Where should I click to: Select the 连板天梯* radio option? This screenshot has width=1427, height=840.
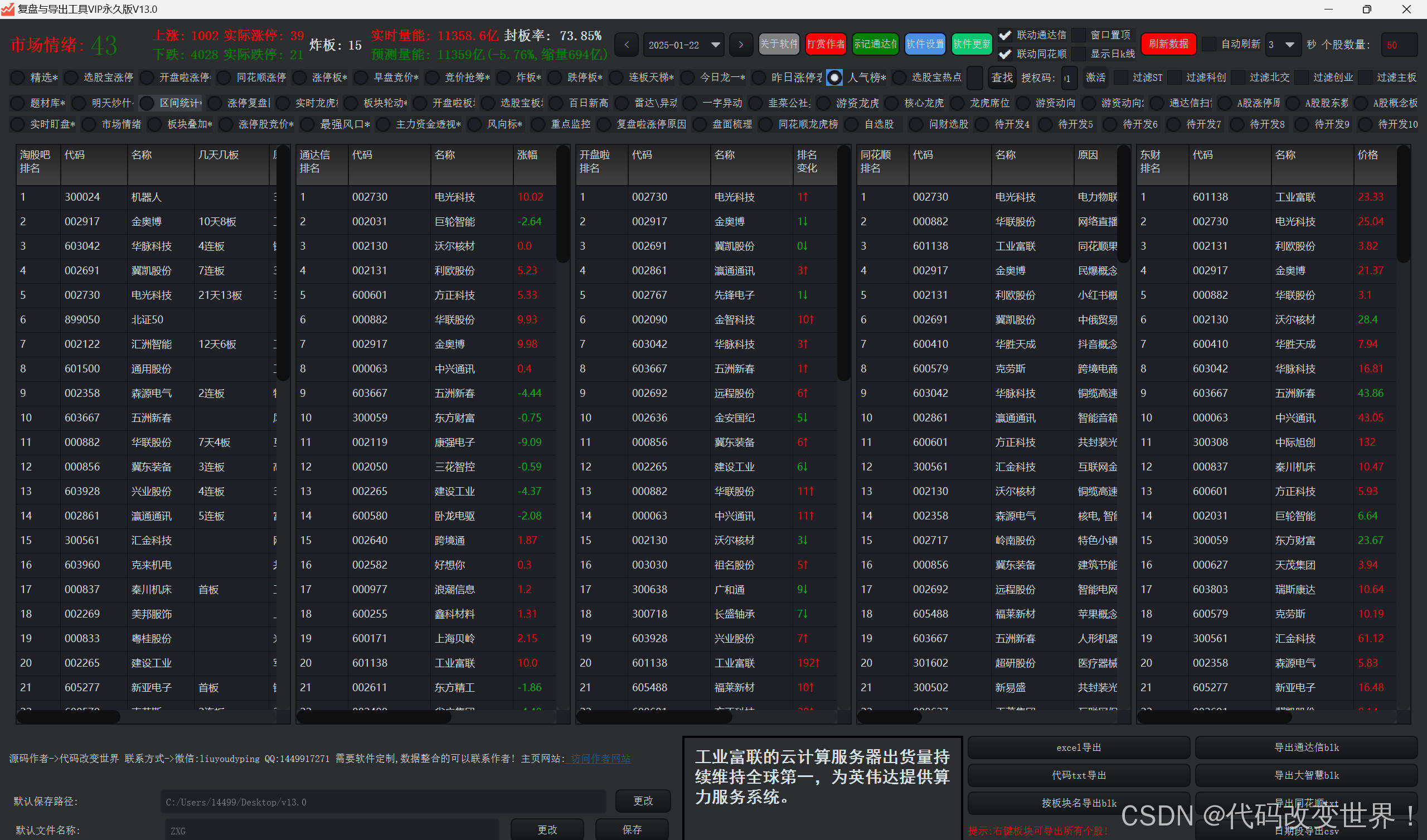tap(617, 77)
